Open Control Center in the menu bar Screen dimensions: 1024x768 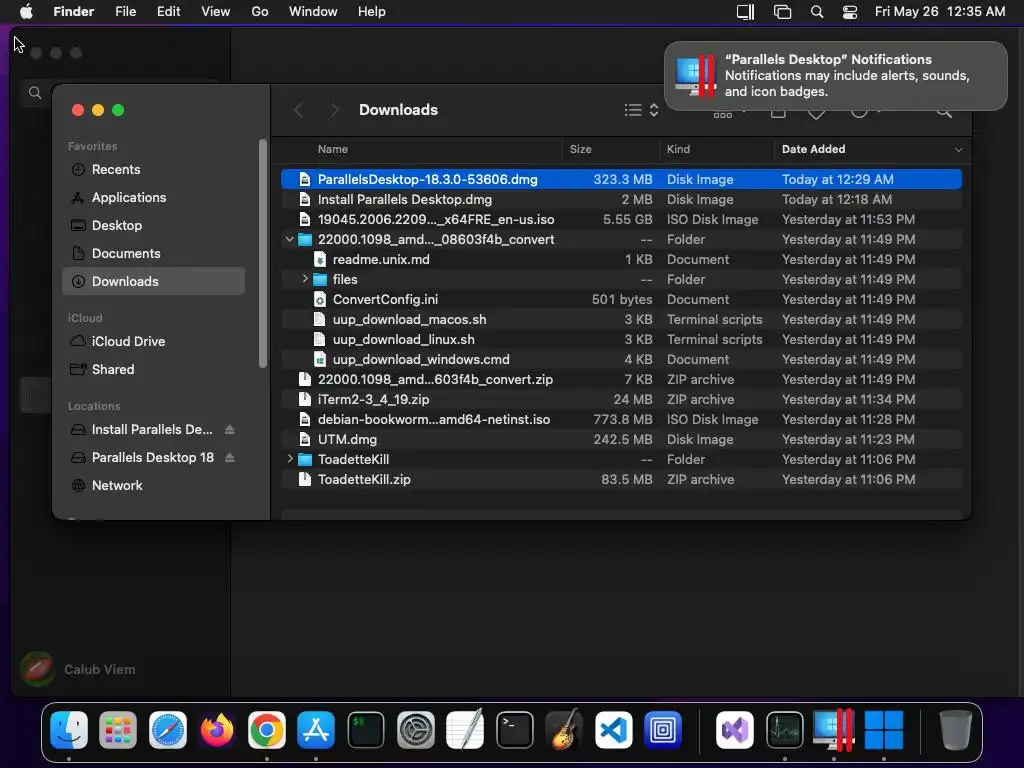click(x=850, y=12)
